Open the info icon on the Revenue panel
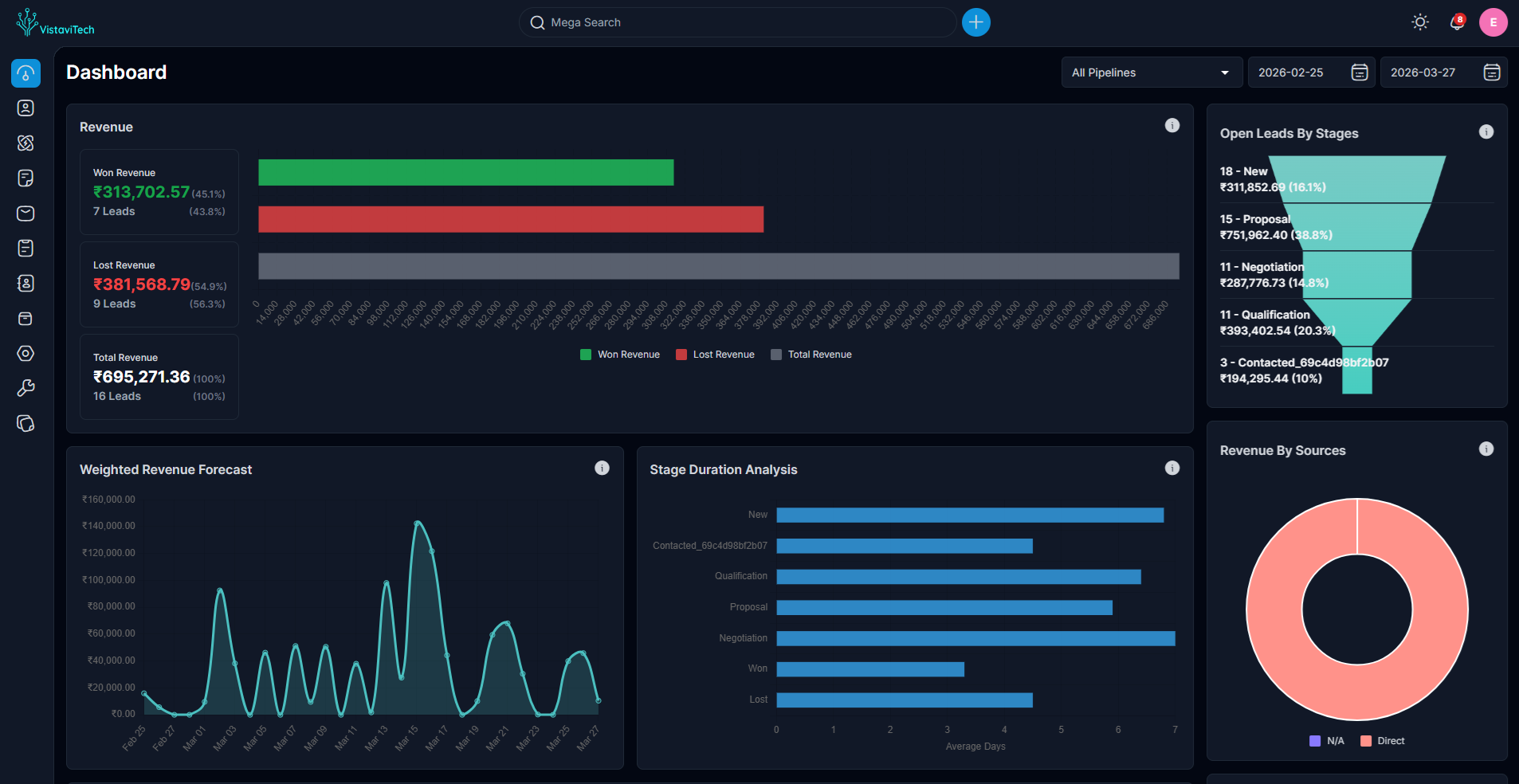1519x784 pixels. coord(1172,124)
